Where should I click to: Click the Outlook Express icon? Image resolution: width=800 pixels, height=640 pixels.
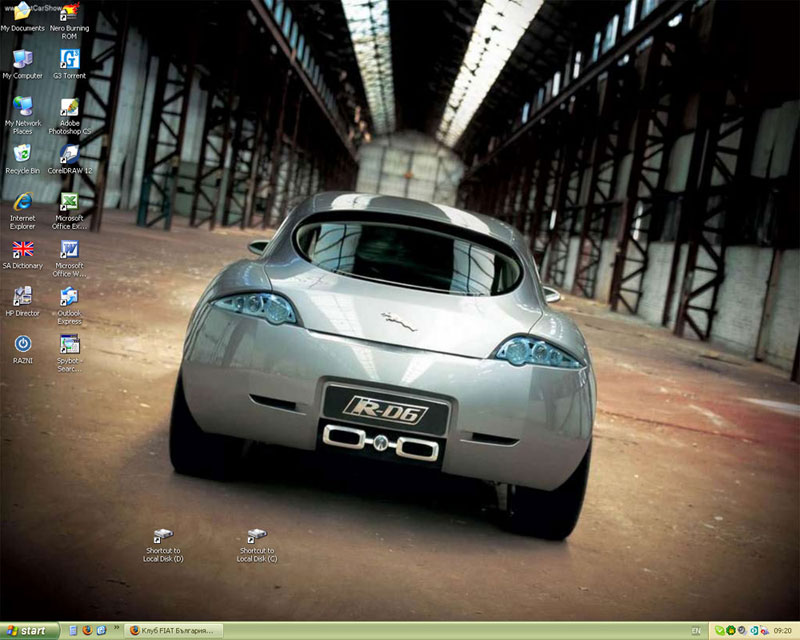69,297
